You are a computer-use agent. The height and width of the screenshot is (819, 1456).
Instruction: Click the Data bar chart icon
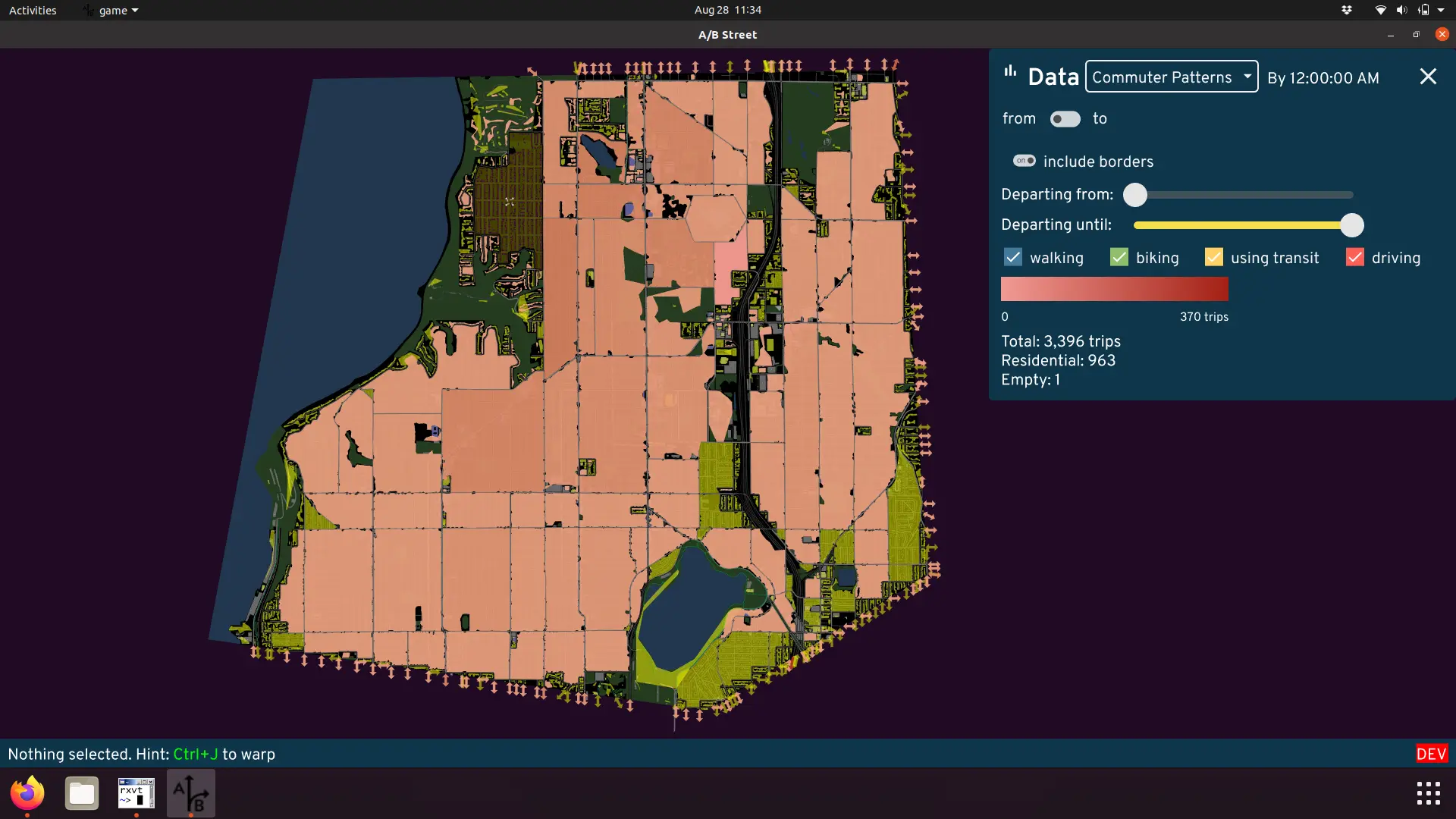click(x=1010, y=72)
